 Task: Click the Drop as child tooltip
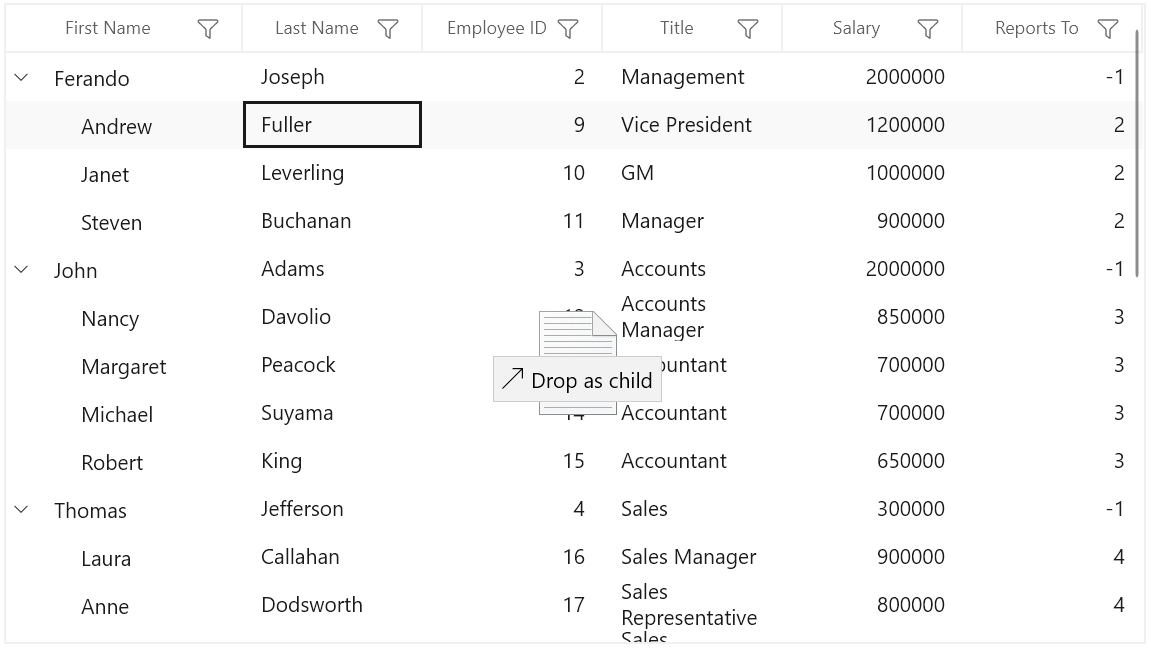point(577,380)
